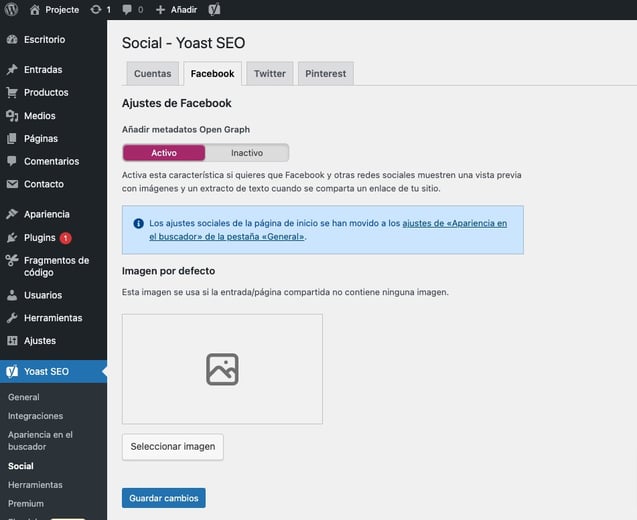Click the Plugins plug icon
The image size is (637, 520).
tap(12, 238)
